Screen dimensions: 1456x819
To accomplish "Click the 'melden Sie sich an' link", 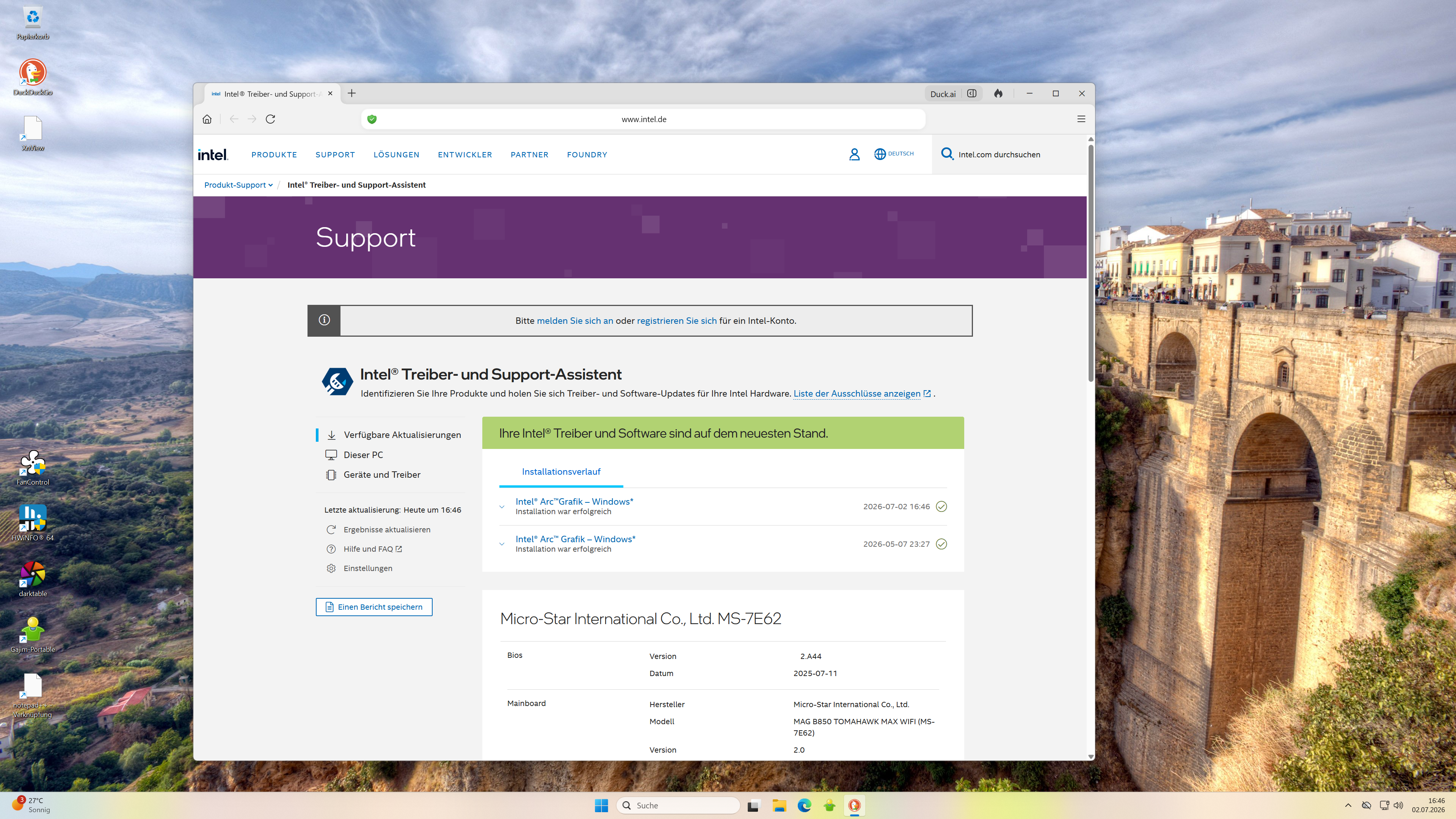I will [575, 320].
